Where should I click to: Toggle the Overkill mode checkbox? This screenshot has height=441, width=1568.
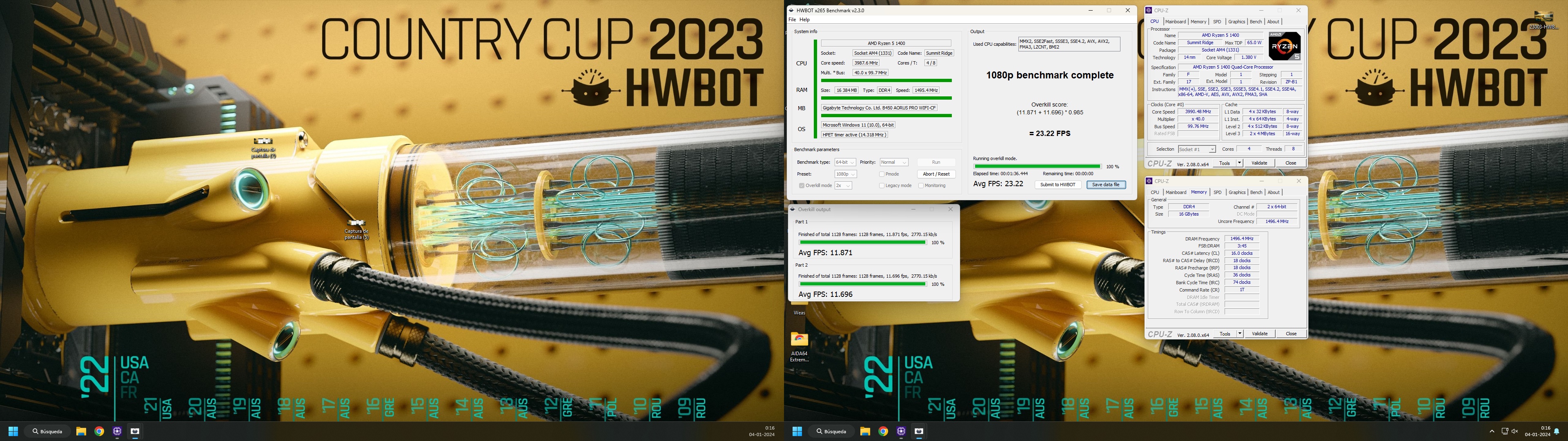802,186
